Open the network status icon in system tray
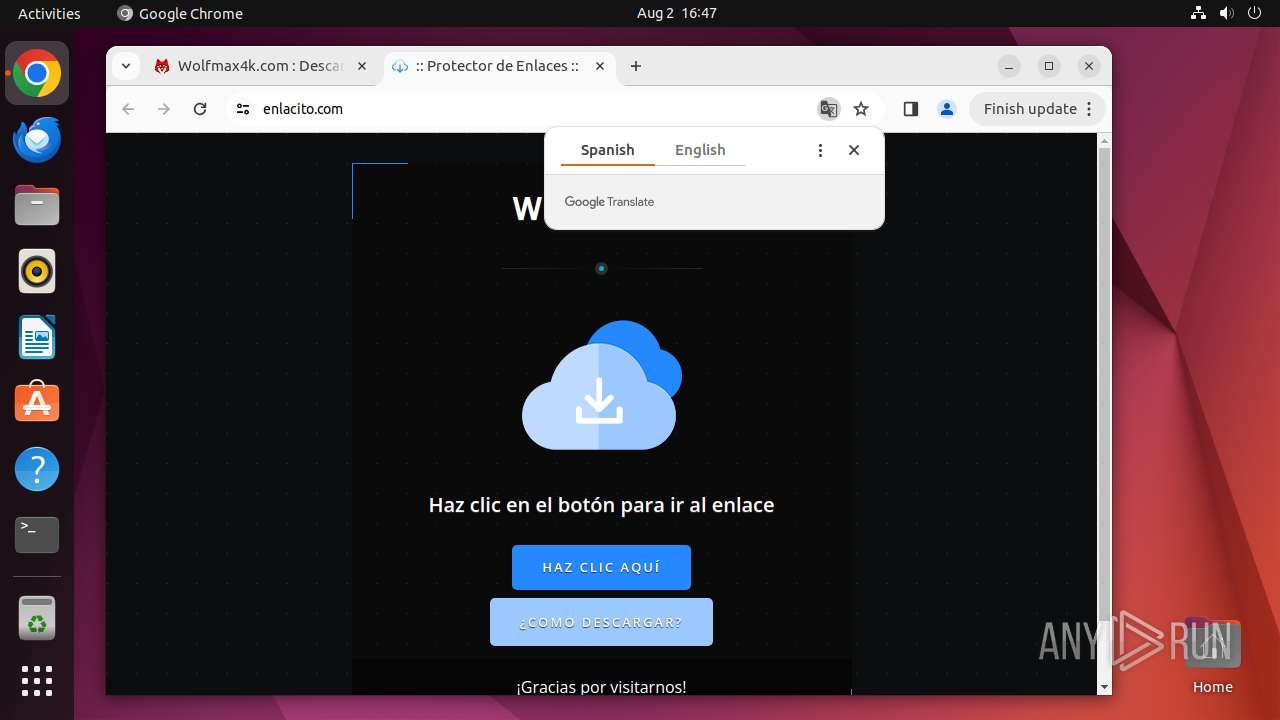 (x=1199, y=13)
